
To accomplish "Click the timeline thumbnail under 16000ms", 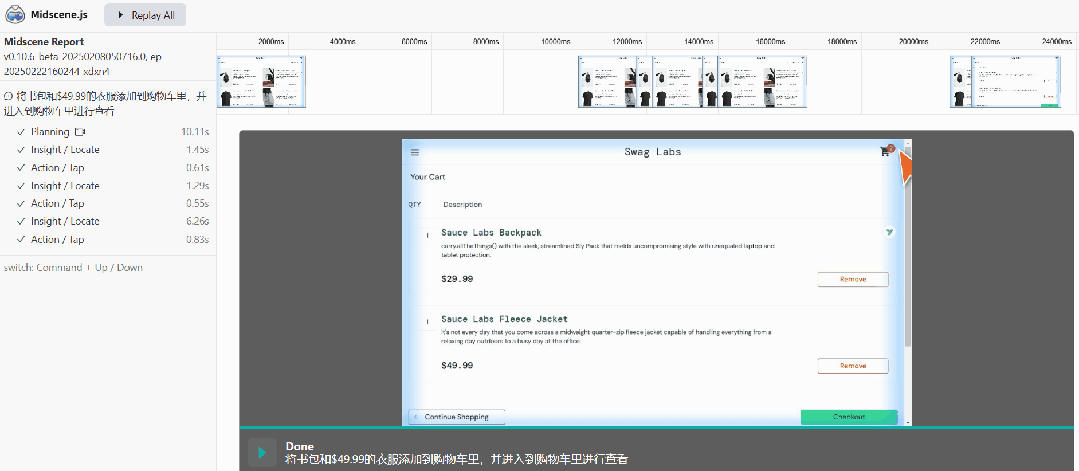I will pos(762,82).
